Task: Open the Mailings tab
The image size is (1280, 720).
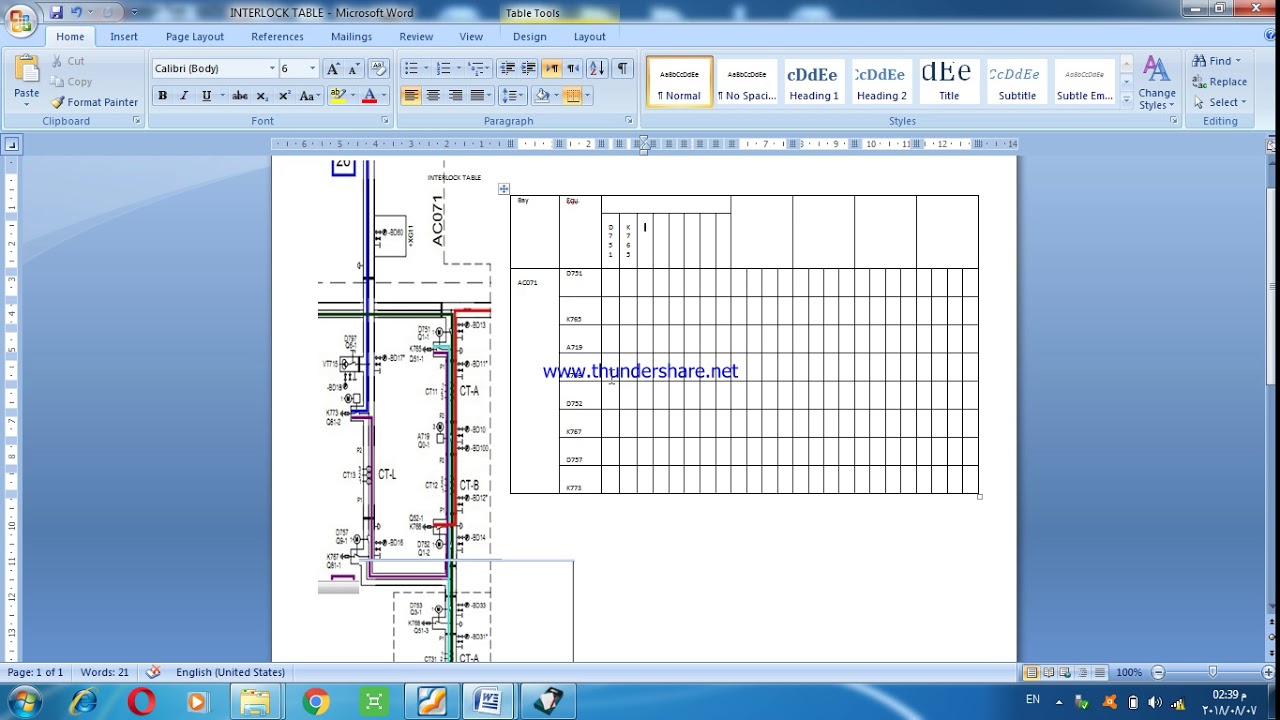Action: (x=351, y=37)
